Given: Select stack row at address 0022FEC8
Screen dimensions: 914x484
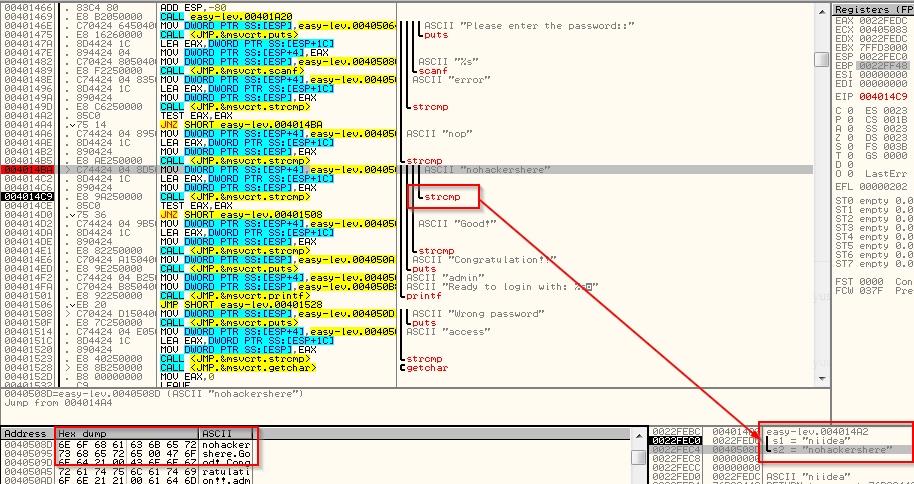Looking at the screenshot, I should click(781, 458).
